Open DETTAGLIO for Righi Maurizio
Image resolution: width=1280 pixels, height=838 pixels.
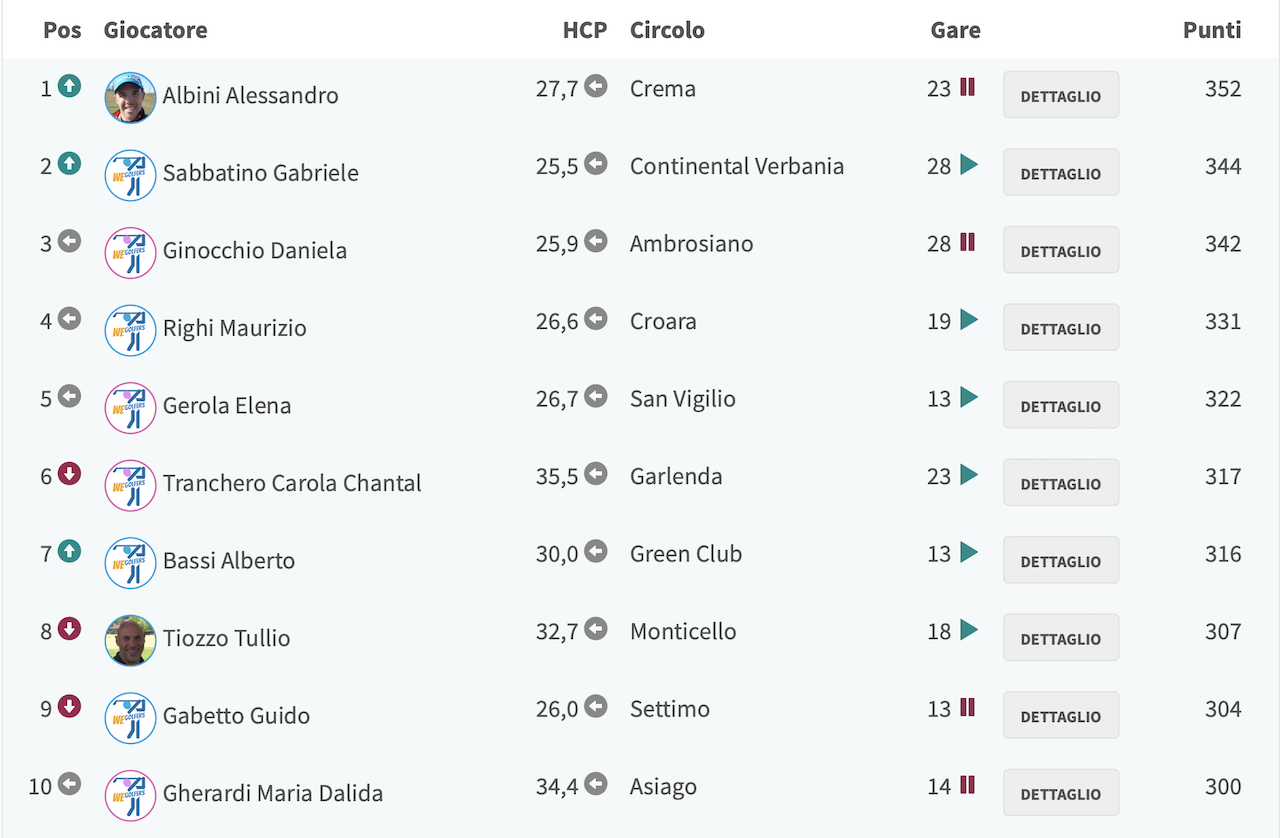click(x=1061, y=328)
